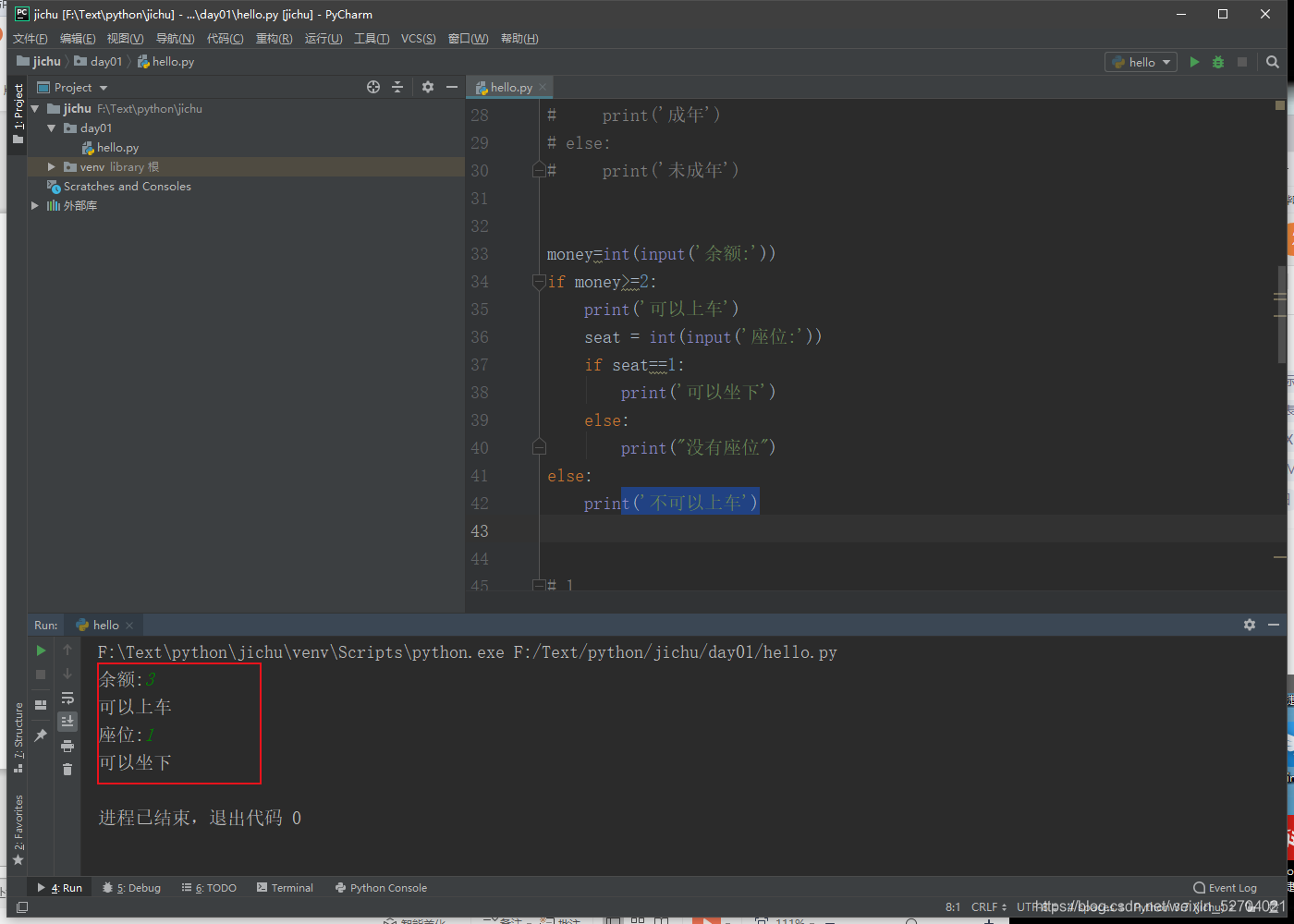Screen dimensions: 1294x924
Task: Expand the venv library folder
Action: click(x=52, y=167)
